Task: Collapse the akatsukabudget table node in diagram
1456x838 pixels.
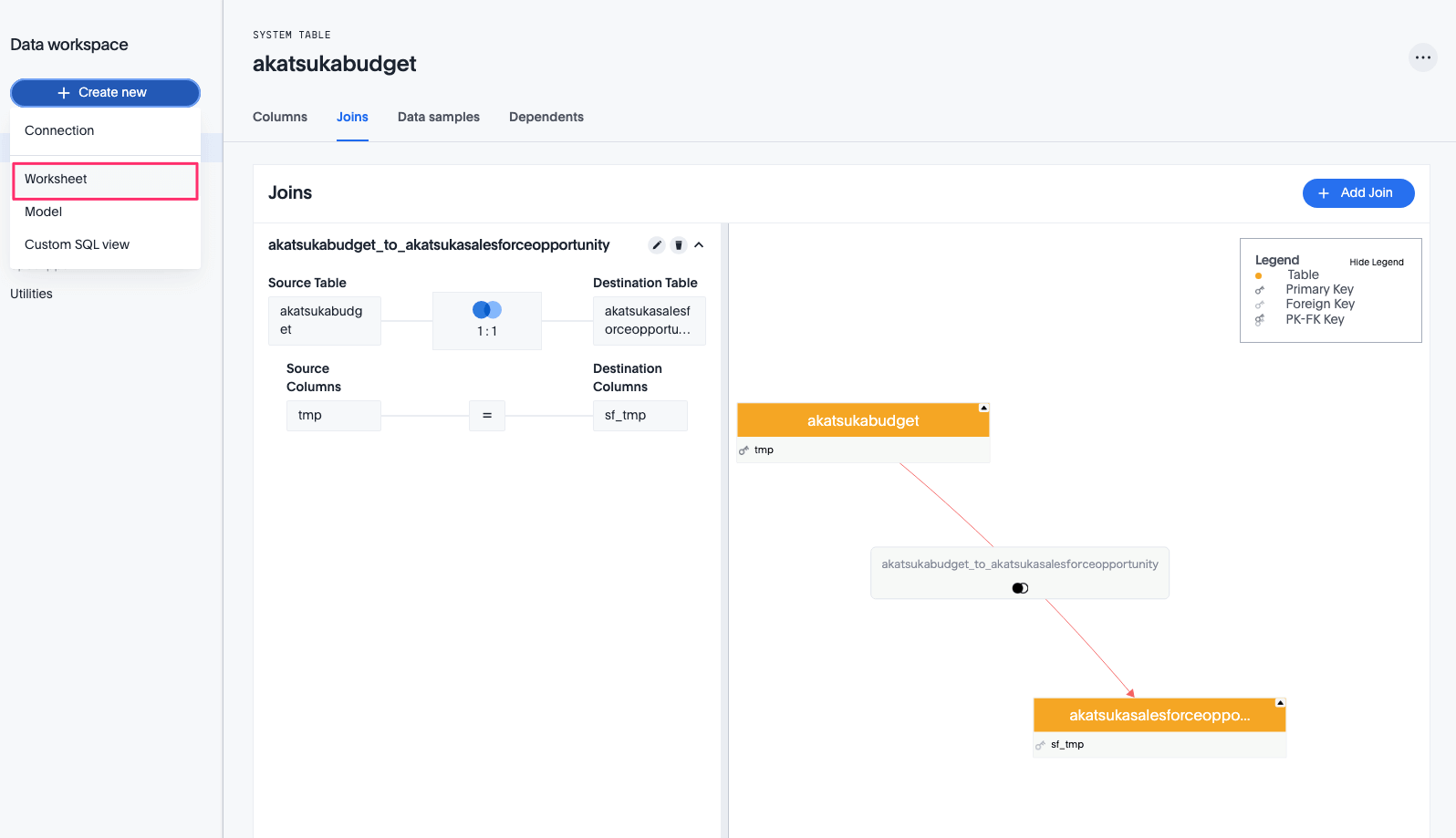Action: (x=983, y=408)
